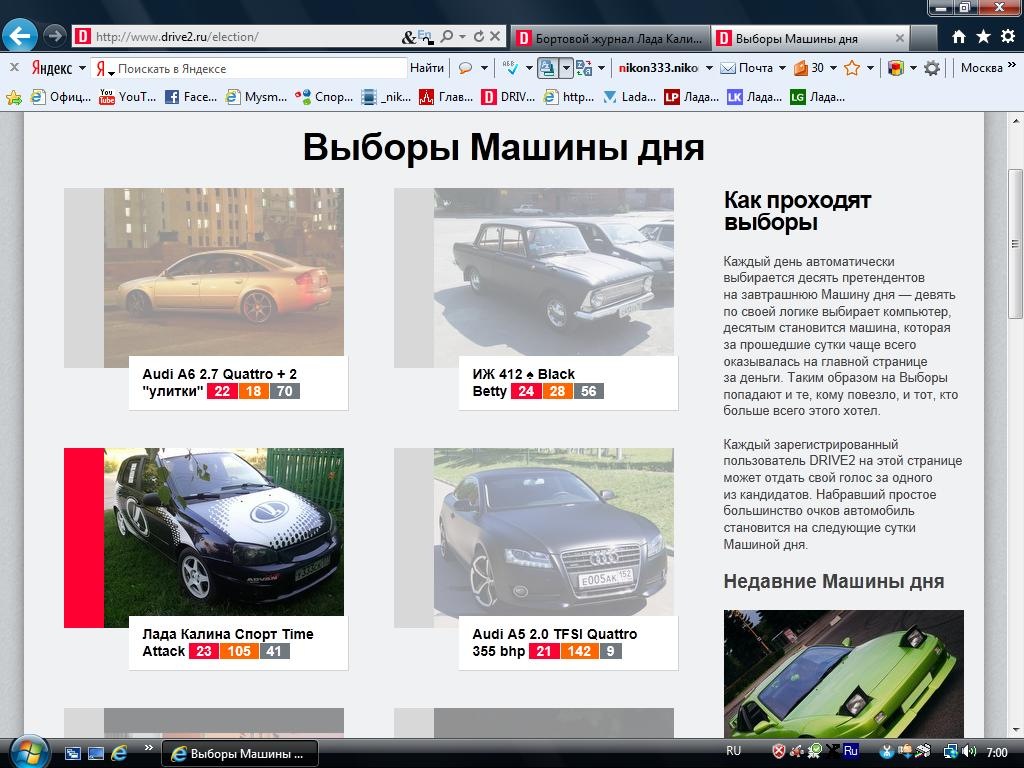1024x768 pixels.
Task: Open the DRIV... favorites bookmark
Action: coord(509,97)
